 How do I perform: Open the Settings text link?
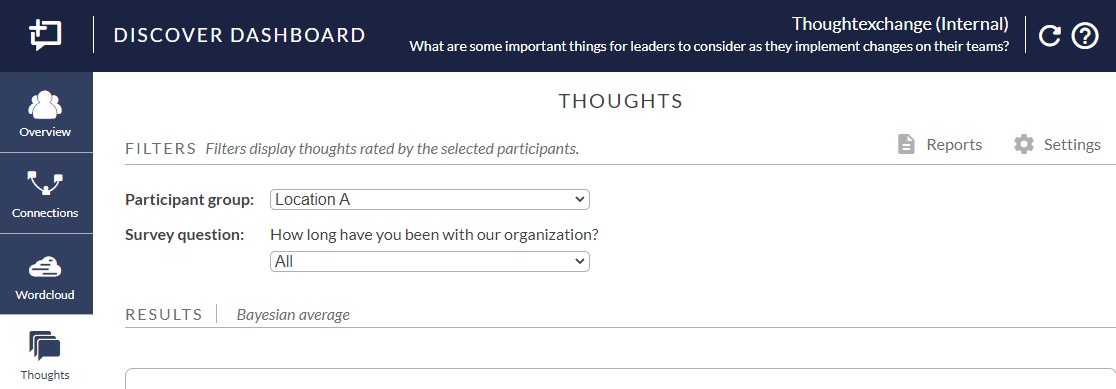tap(1072, 145)
